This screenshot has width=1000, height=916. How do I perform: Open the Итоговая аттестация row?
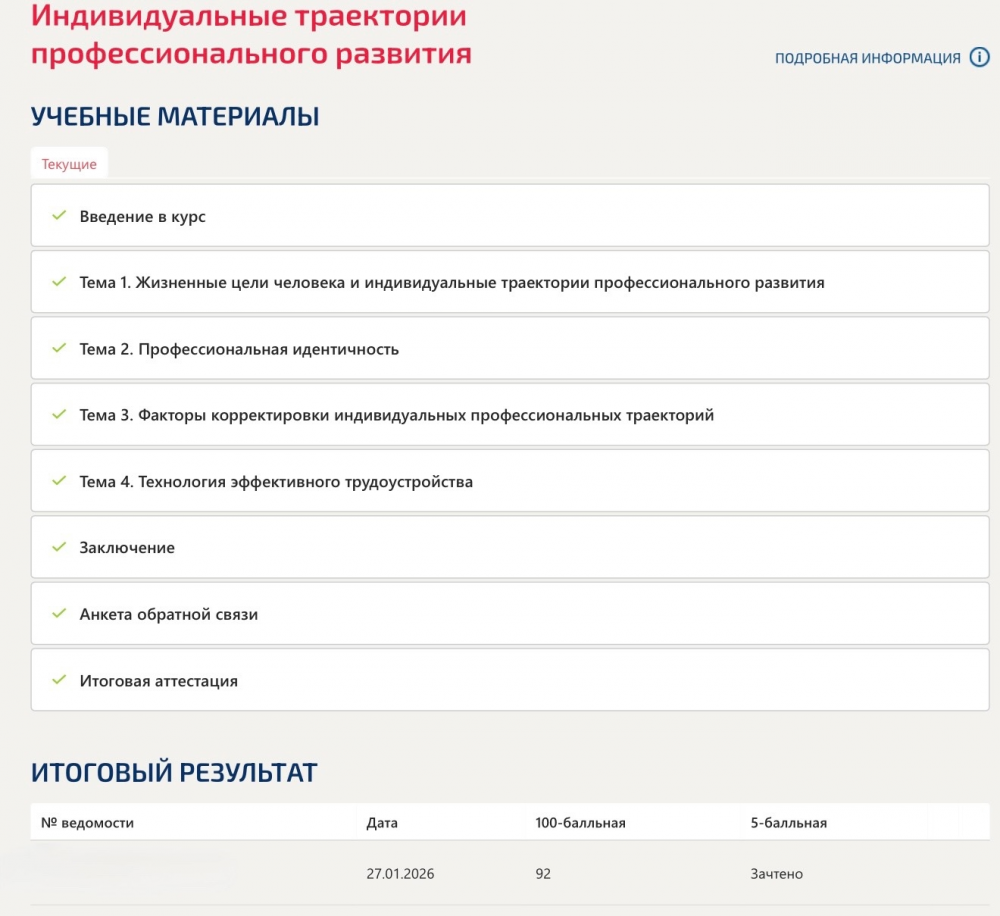pos(510,680)
